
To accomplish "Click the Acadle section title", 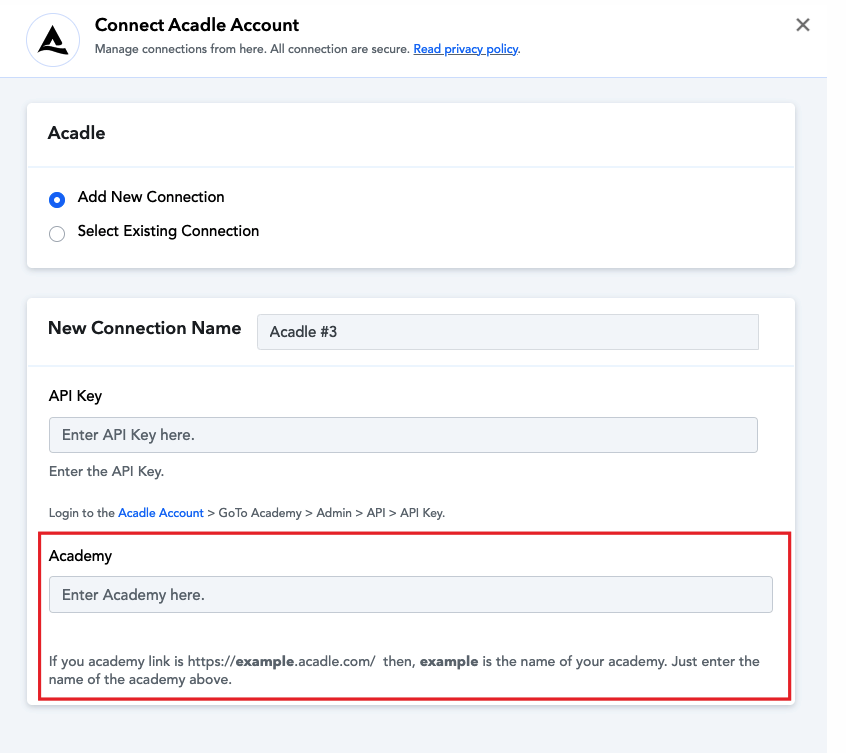I will click(x=77, y=133).
